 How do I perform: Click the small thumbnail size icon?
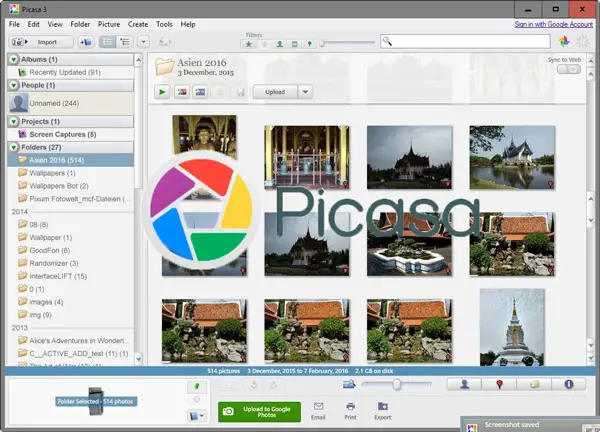[x=349, y=384]
